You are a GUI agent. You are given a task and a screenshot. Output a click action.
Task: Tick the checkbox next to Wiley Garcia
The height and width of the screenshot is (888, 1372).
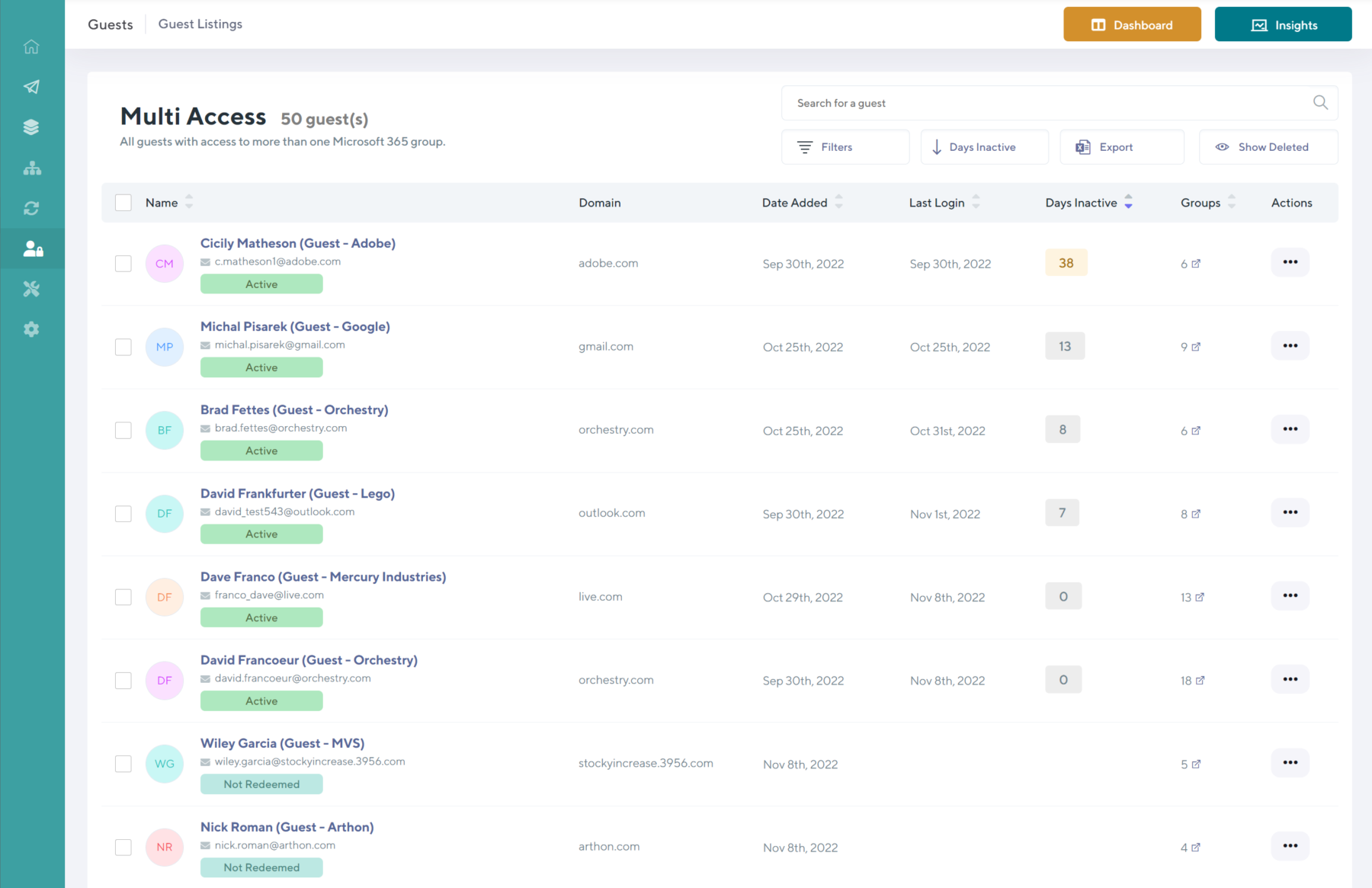123,763
